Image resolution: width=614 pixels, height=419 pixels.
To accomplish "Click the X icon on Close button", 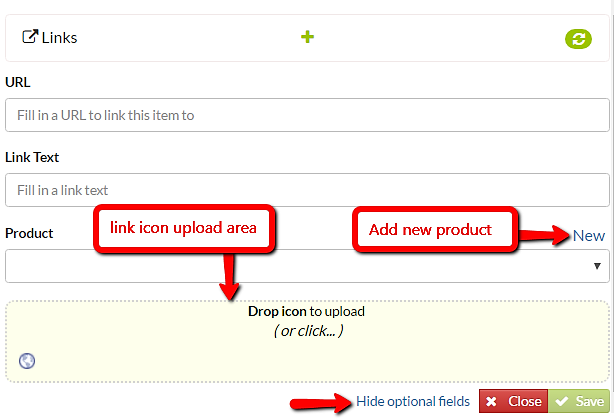I will [494, 402].
